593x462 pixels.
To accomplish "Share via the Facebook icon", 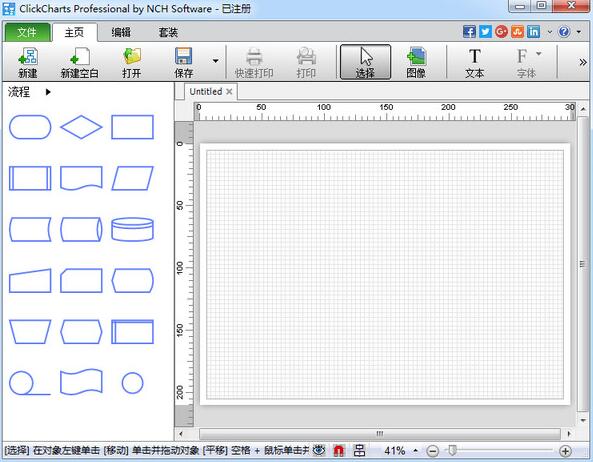I will 469,31.
